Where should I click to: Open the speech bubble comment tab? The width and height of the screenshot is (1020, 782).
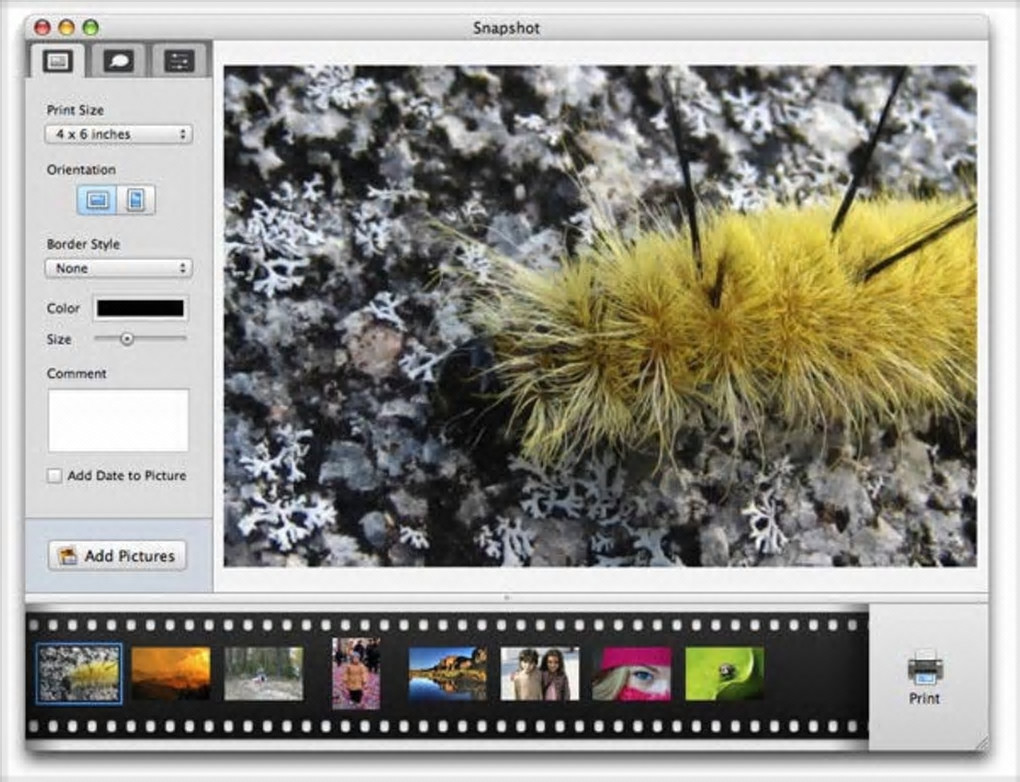[x=119, y=61]
